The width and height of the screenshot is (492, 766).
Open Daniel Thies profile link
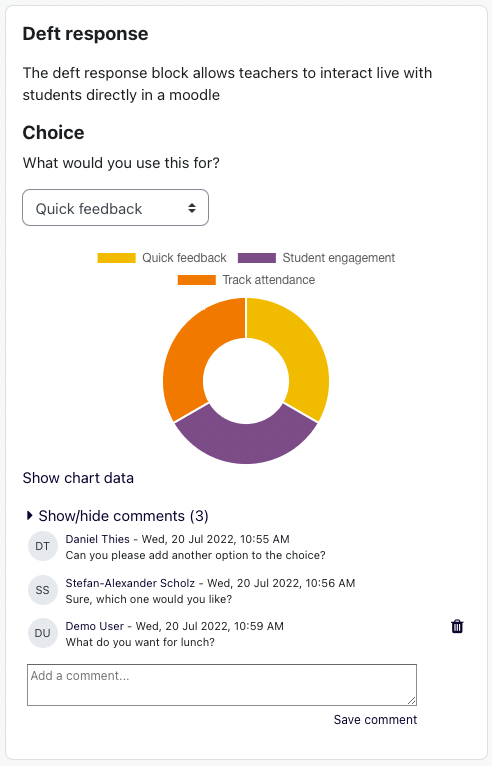point(98,539)
